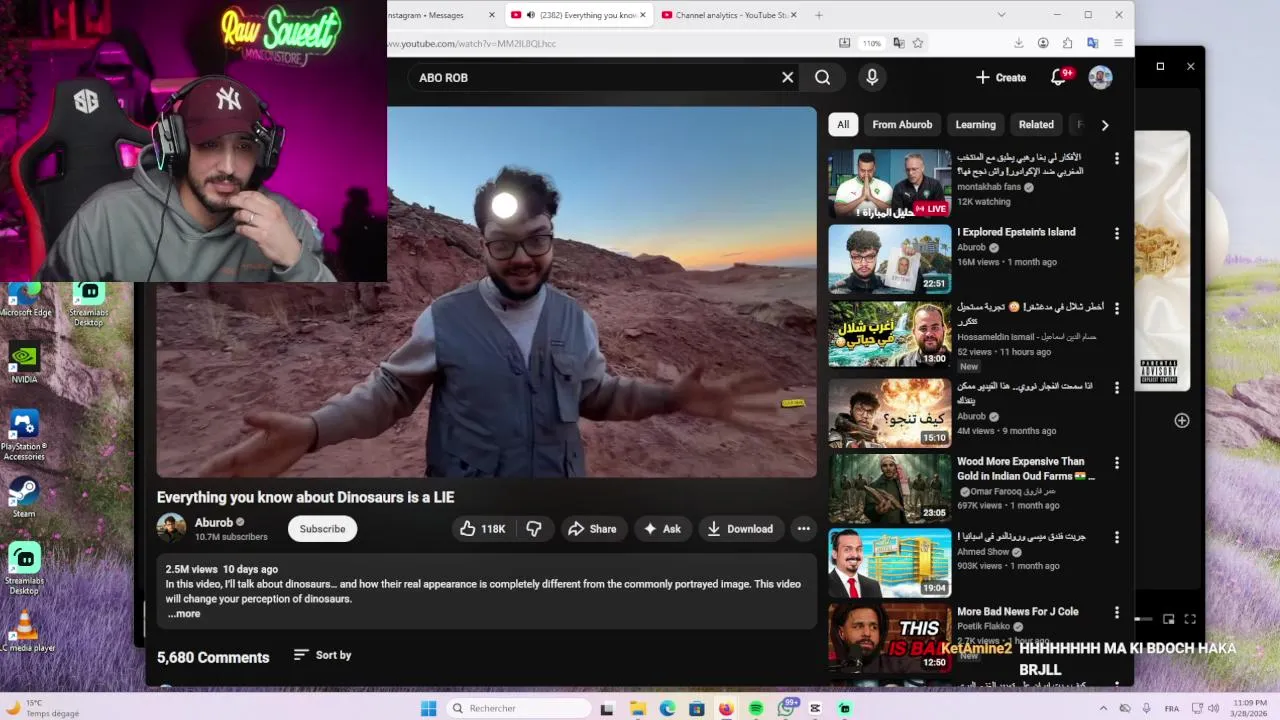Open Firefox downloads panel
The height and width of the screenshot is (720, 1280).
pyautogui.click(x=1019, y=43)
